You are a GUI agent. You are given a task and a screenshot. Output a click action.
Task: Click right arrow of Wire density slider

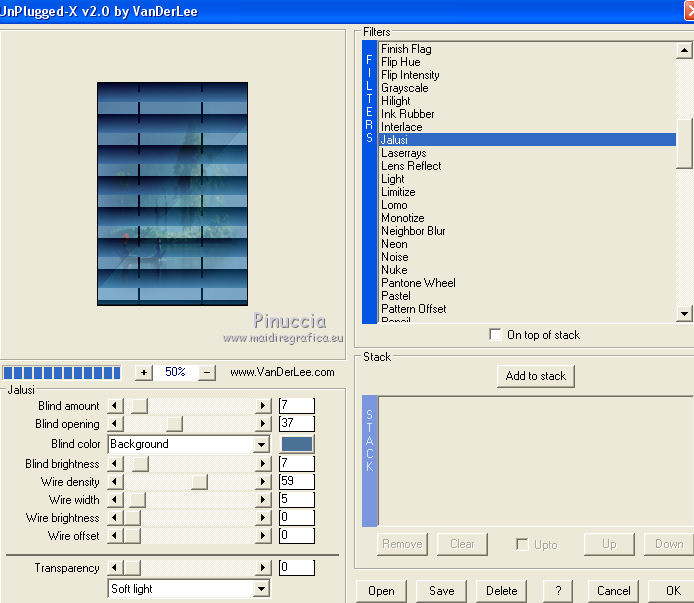pos(263,482)
